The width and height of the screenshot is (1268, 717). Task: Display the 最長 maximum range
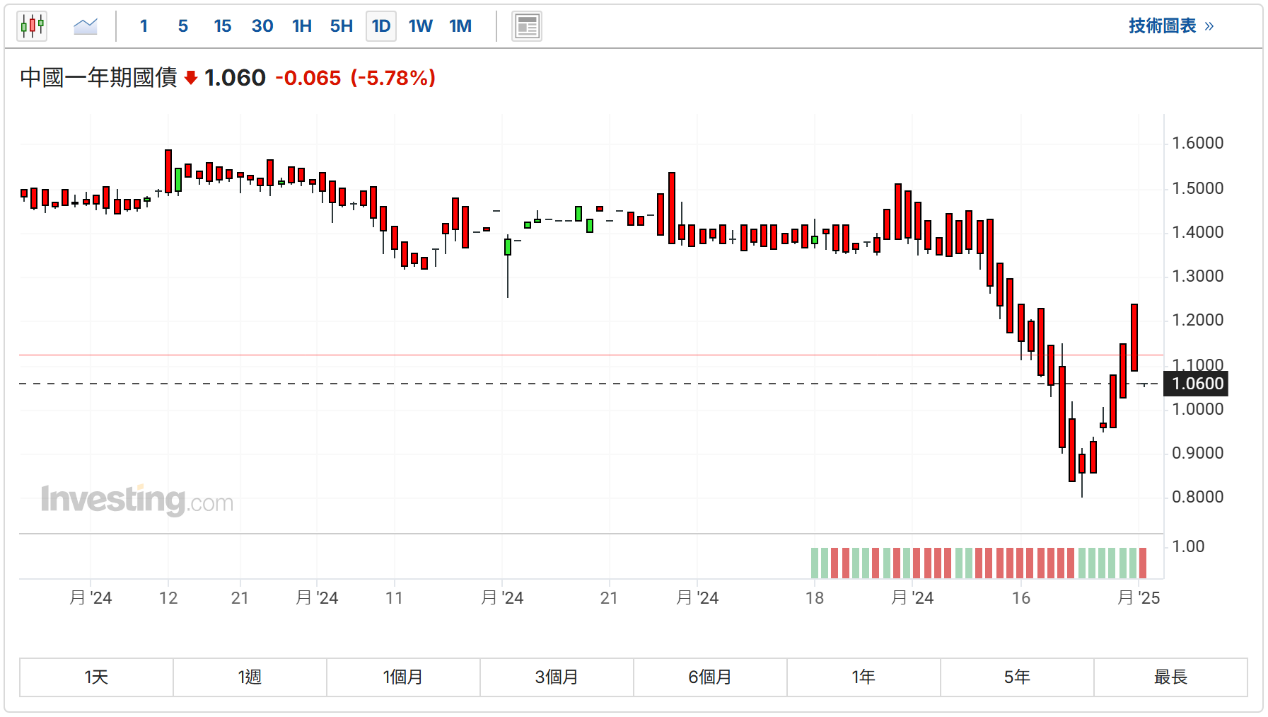1170,677
